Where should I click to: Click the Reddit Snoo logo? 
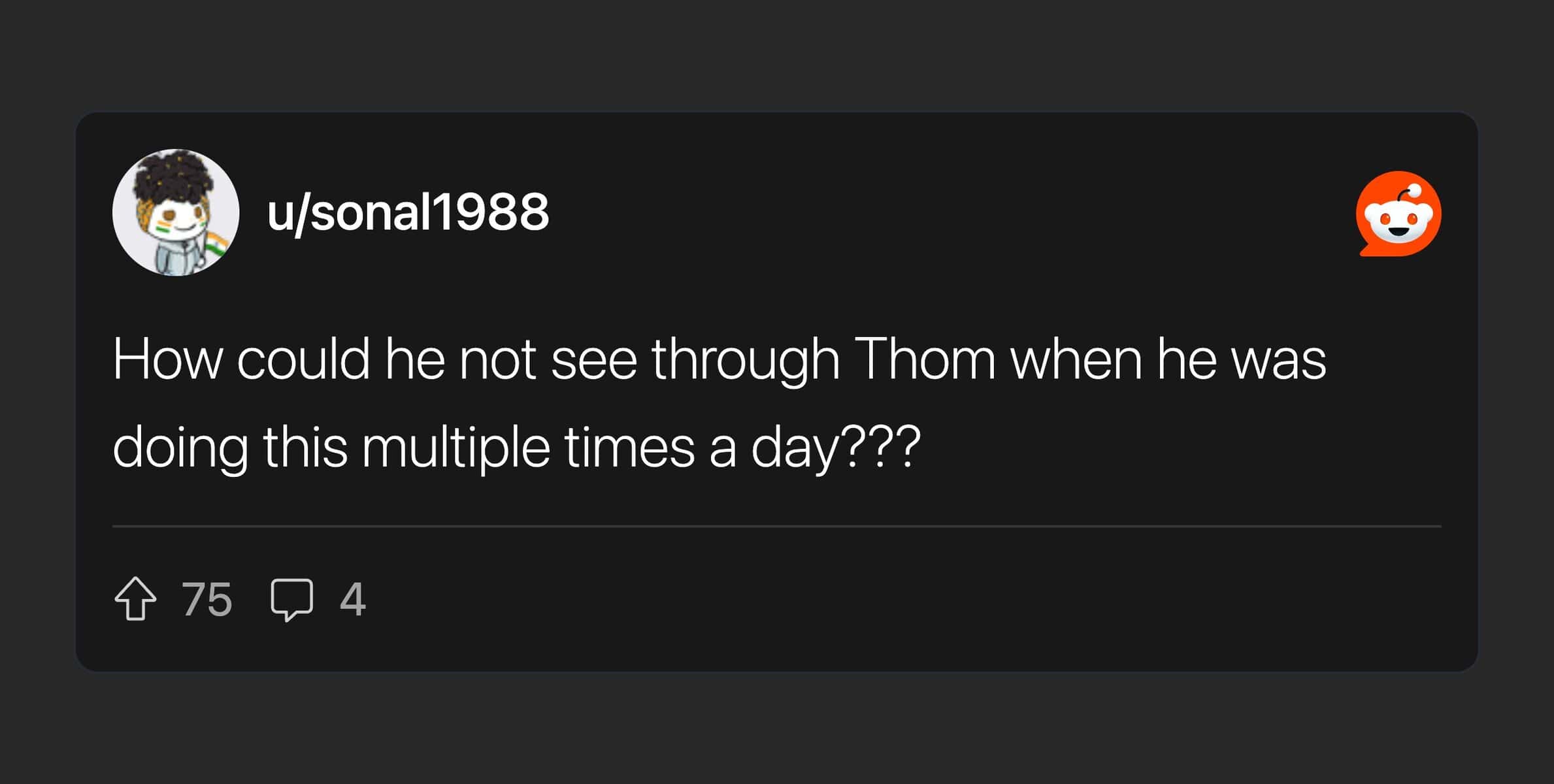point(1398,214)
